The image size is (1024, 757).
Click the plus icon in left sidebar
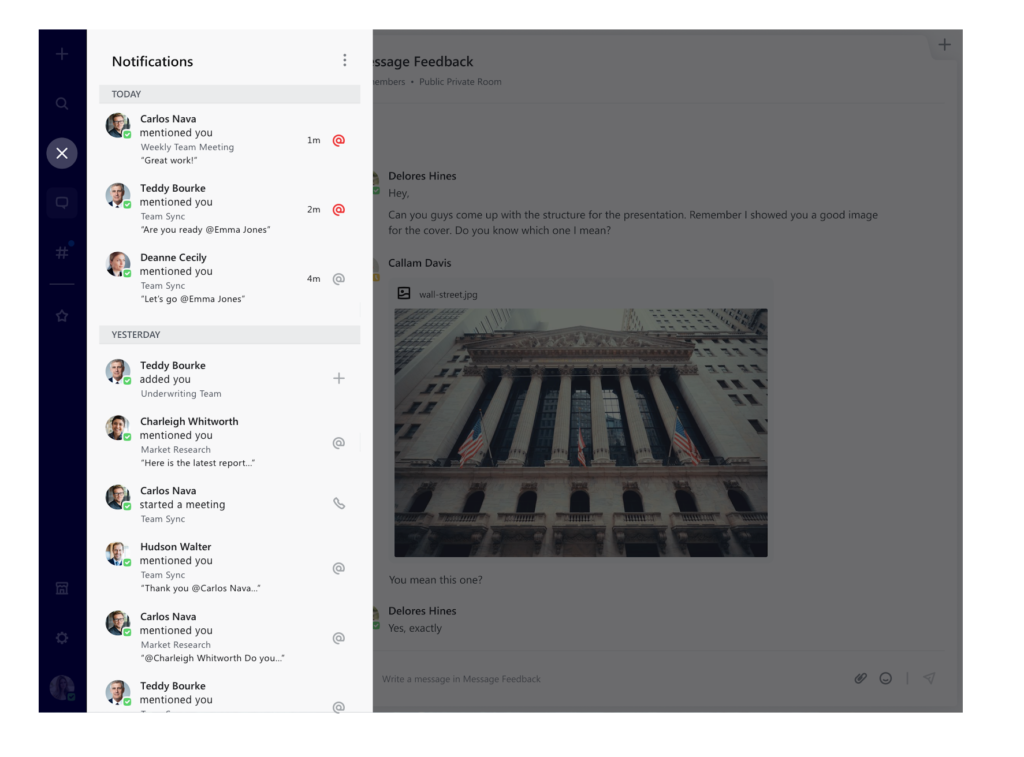coord(62,54)
